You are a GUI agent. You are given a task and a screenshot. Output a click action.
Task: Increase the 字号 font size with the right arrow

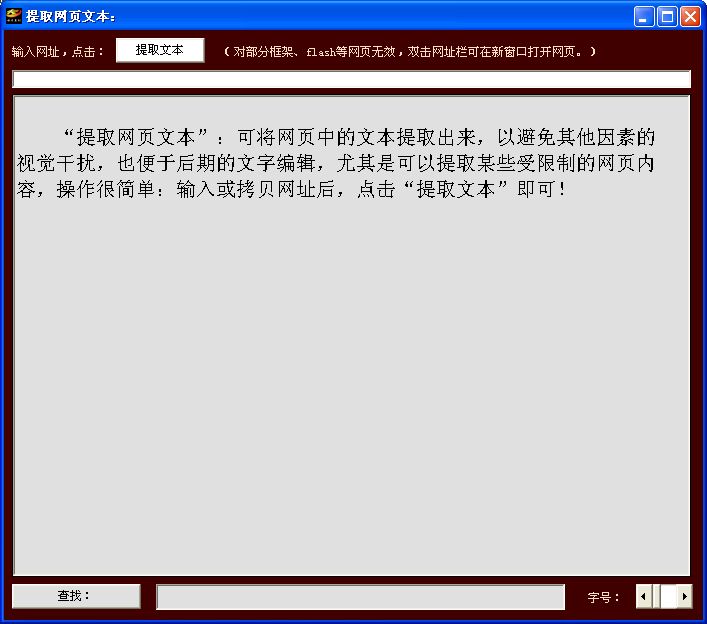684,596
